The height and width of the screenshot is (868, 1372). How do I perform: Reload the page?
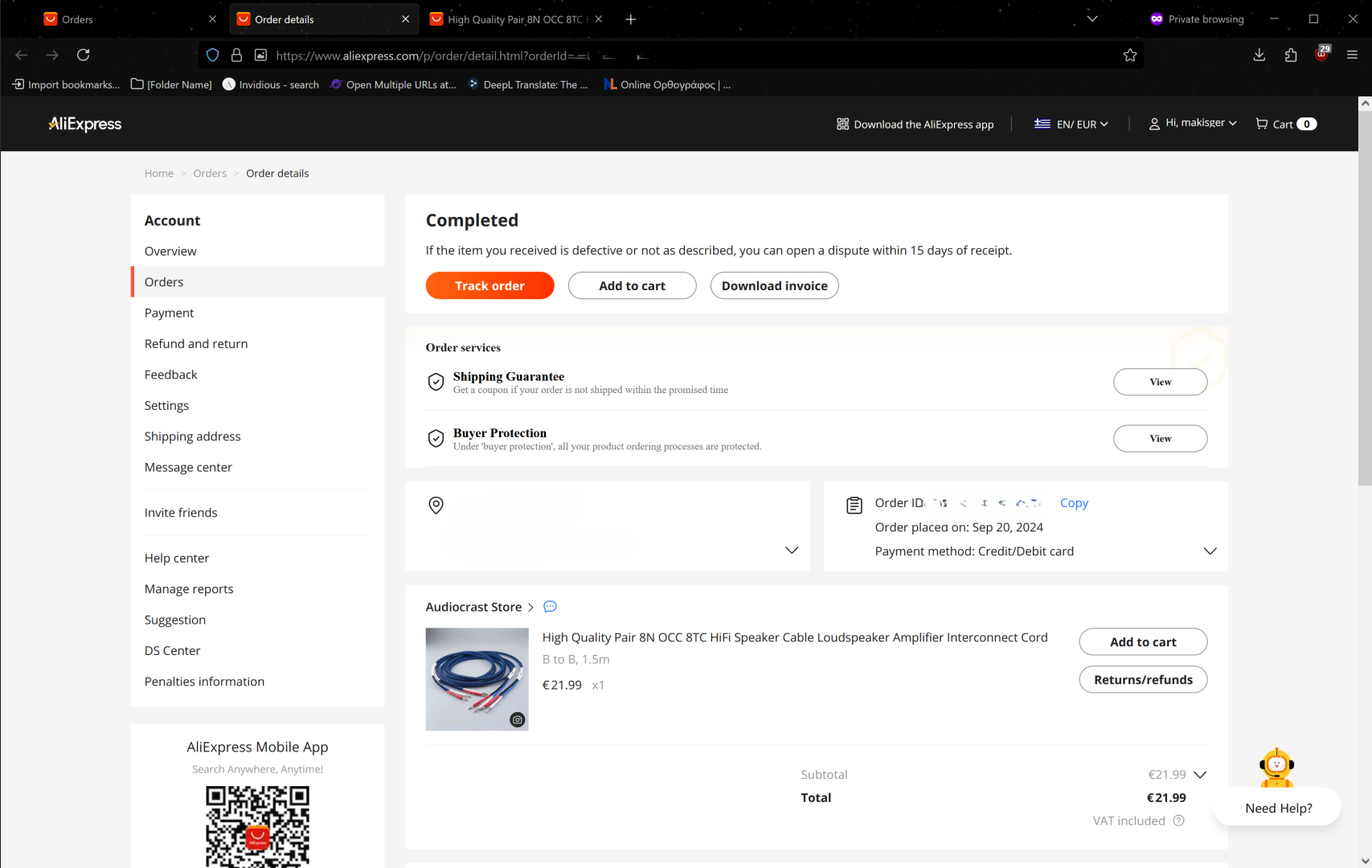pos(83,55)
